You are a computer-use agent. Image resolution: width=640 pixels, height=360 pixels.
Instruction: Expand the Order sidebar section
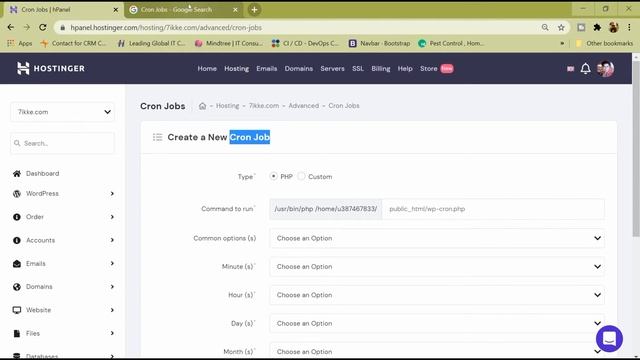(112, 217)
